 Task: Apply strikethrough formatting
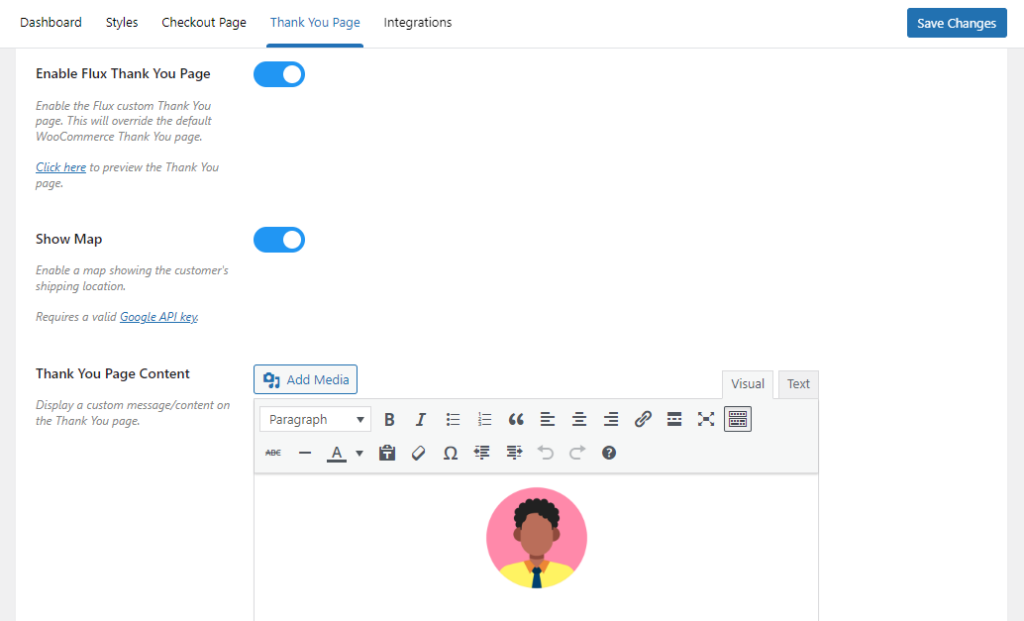click(271, 453)
